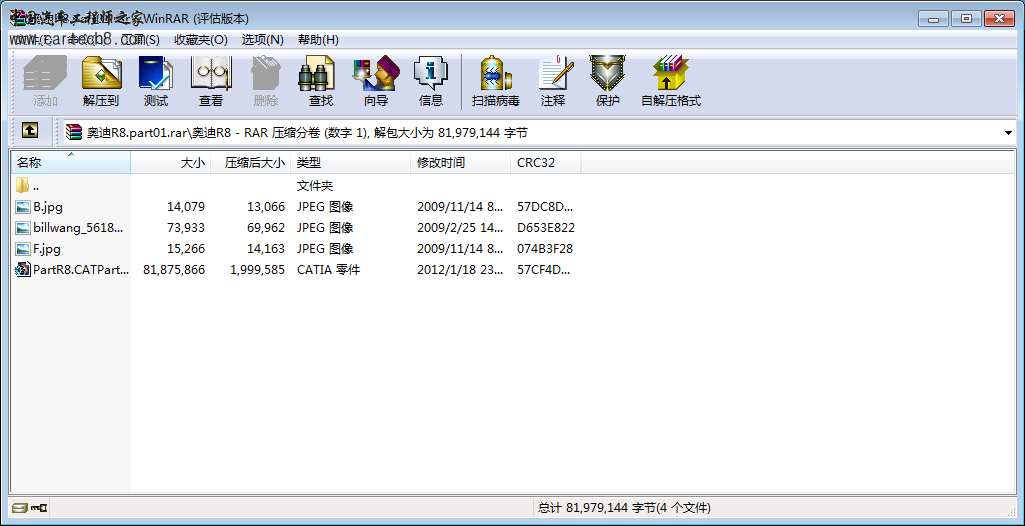Click the Protect (保护) shield icon
1025x526 pixels.
[x=607, y=73]
